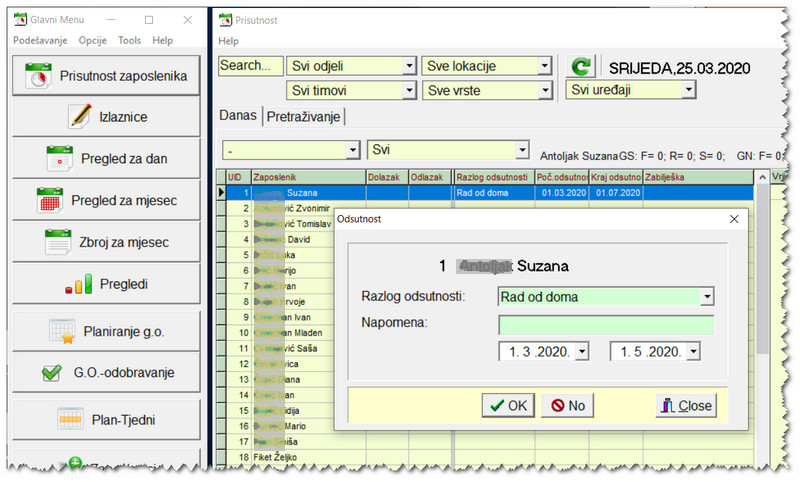The image size is (800, 482).
Task: Click the UID column header
Action: click(x=239, y=177)
